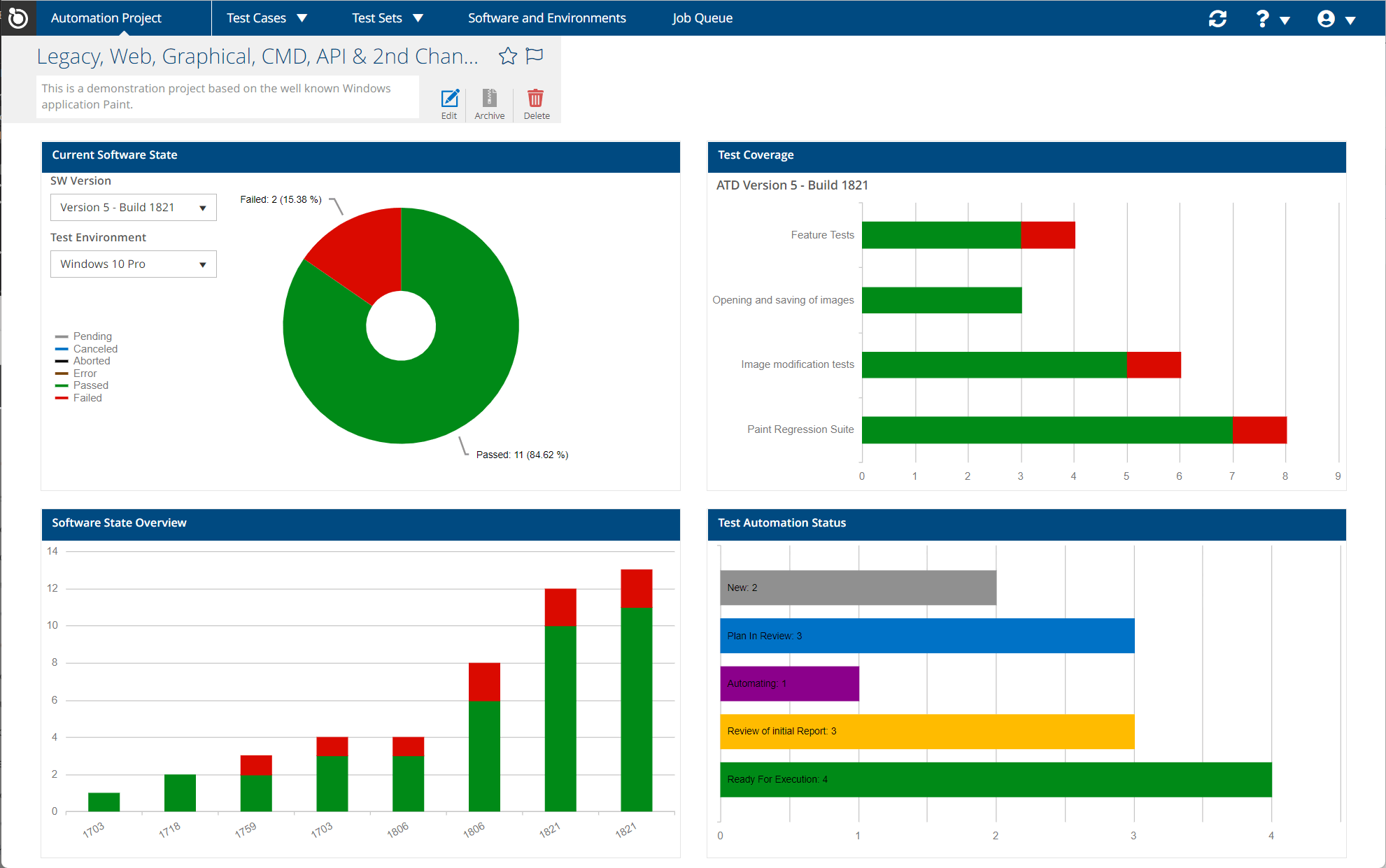Toggle the Pending legend entry
This screenshot has height=868, width=1386.
pos(92,336)
